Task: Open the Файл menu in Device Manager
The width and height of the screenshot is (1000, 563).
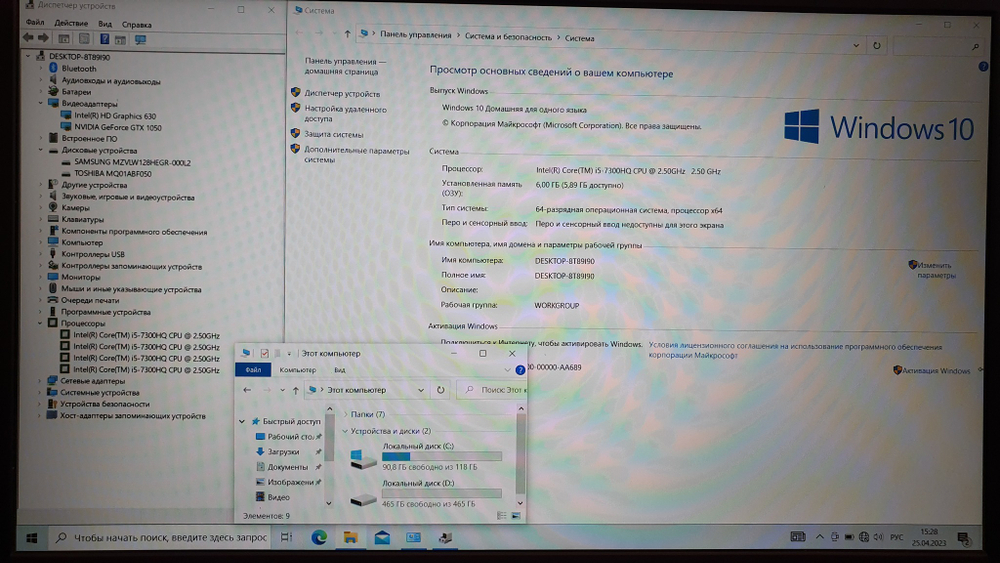Action: tap(35, 23)
